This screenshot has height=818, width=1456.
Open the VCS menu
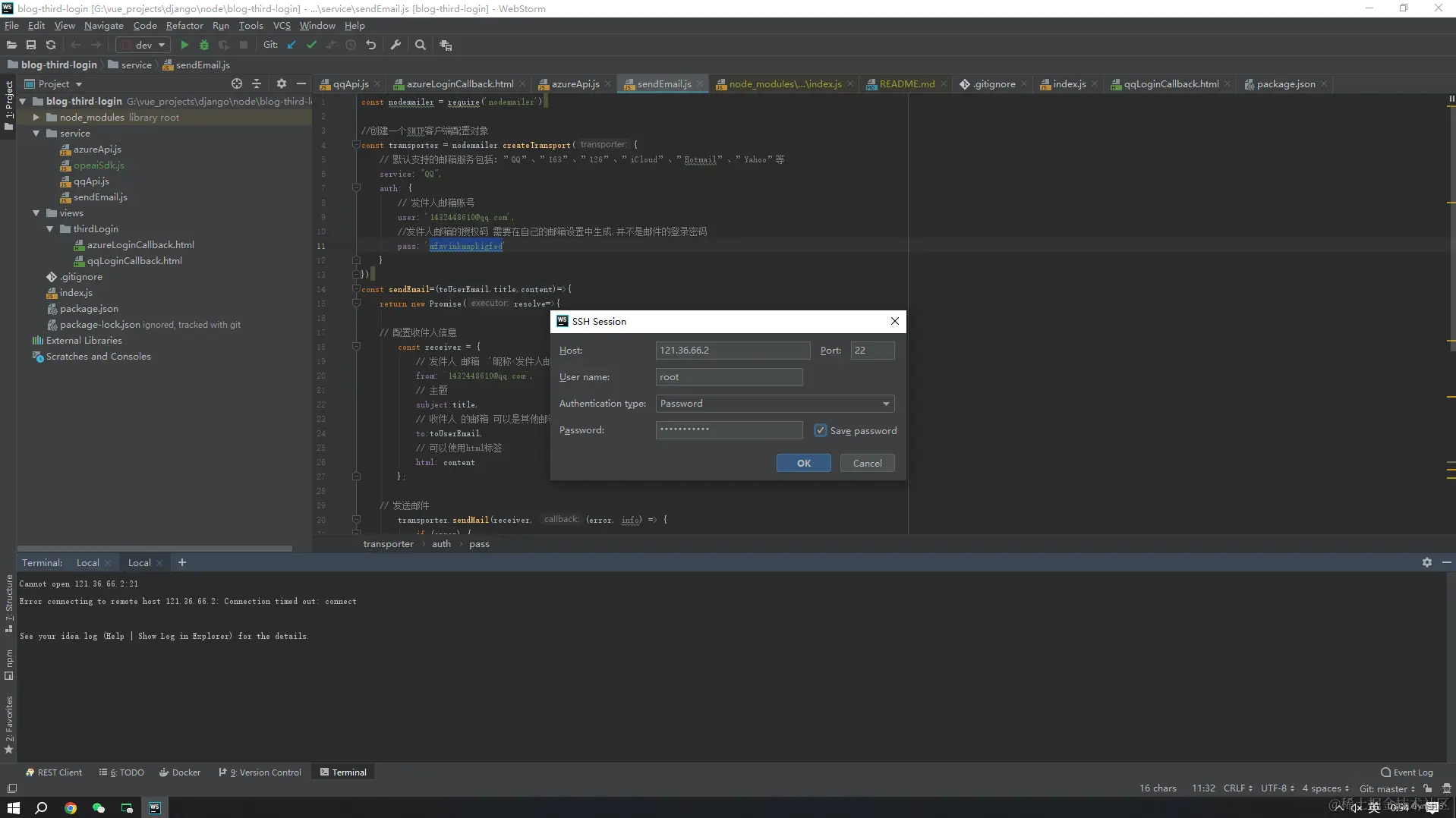click(282, 25)
